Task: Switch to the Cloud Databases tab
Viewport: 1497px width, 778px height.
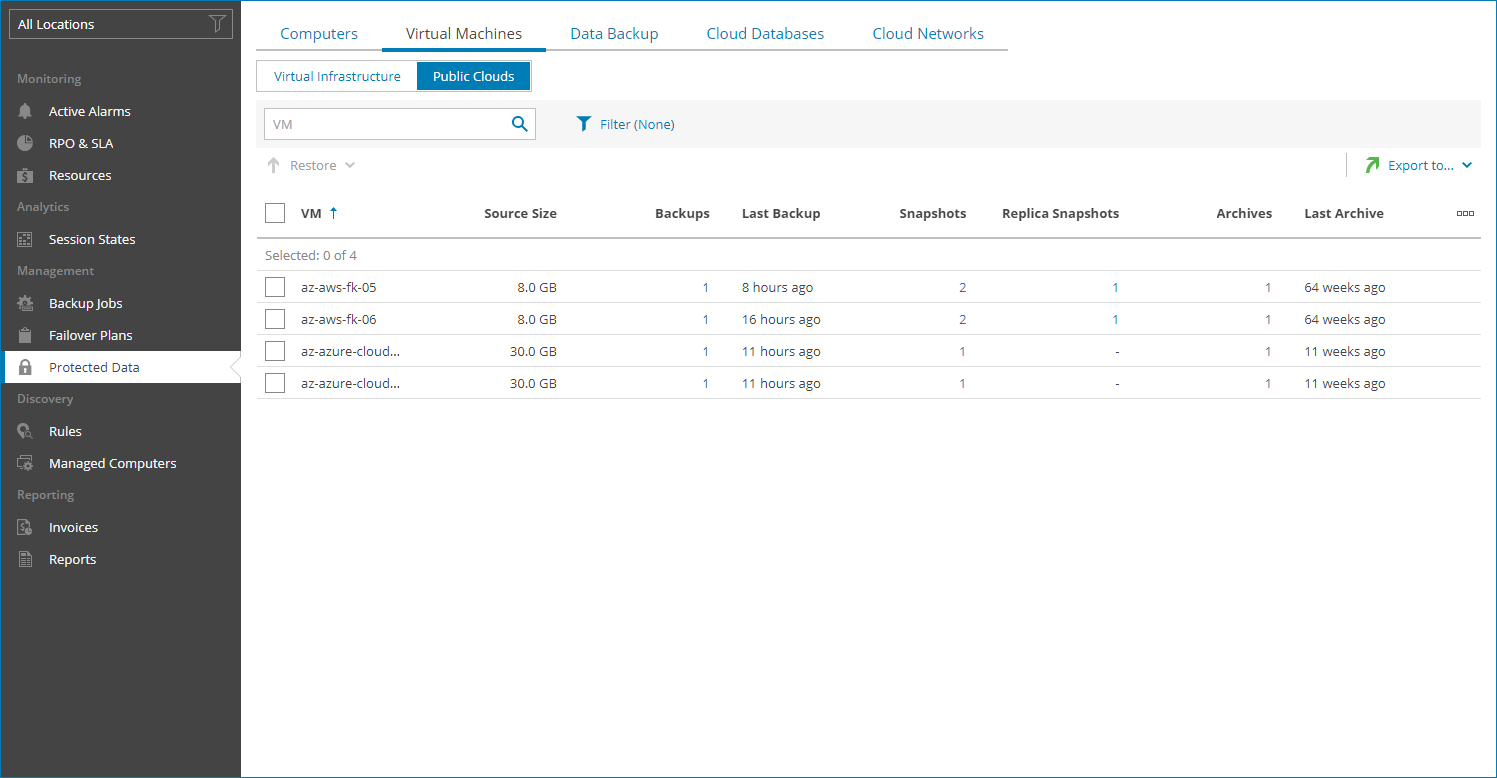Action: click(x=765, y=34)
